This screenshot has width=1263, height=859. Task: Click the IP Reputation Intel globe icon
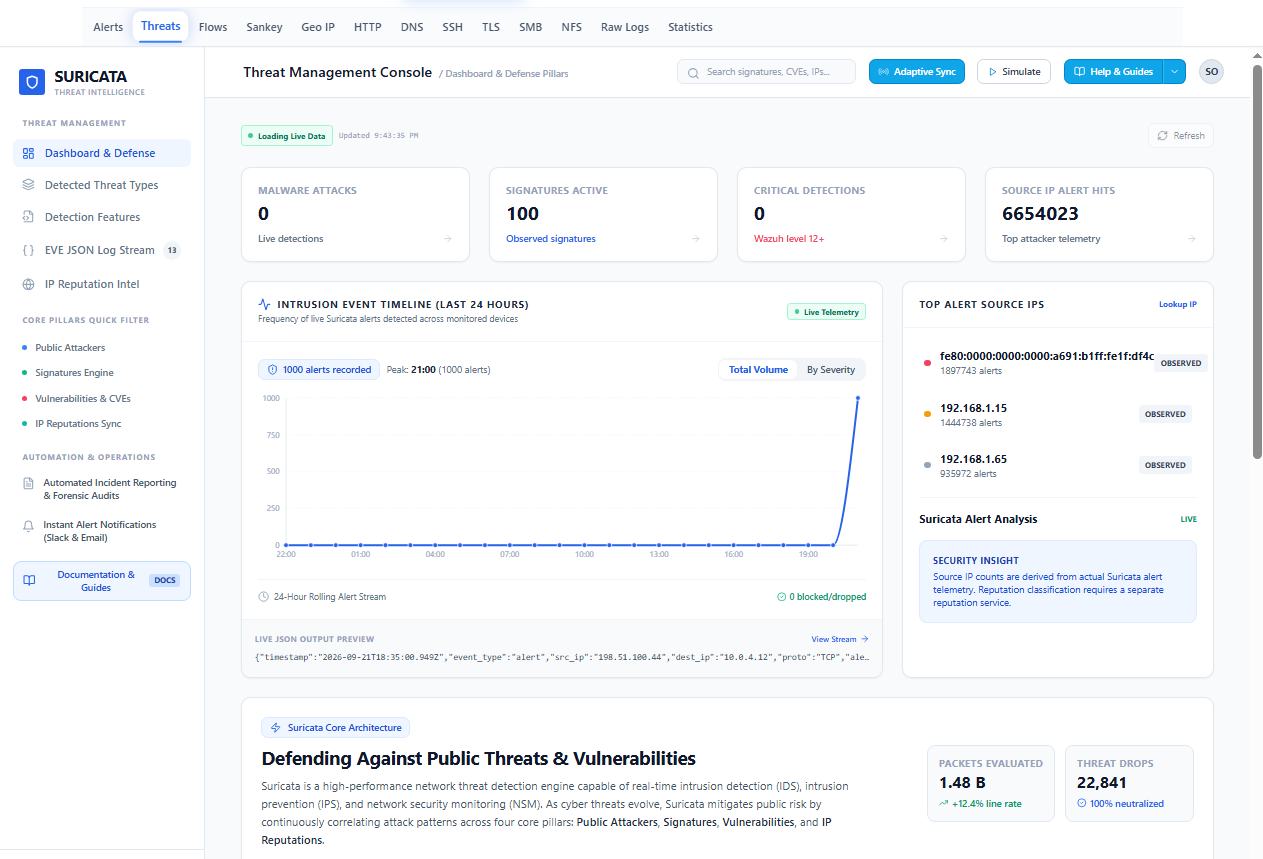28,284
